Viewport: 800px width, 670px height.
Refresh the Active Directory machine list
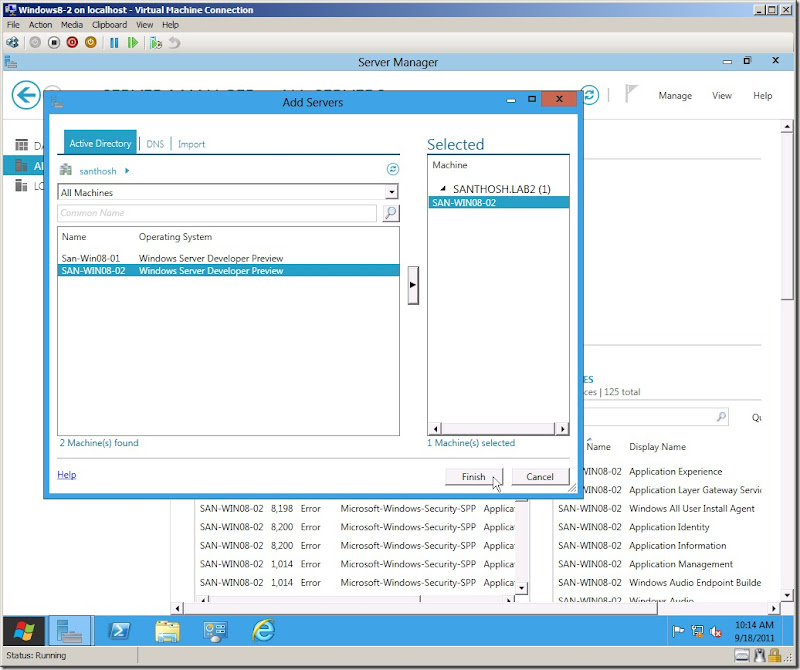(x=392, y=170)
